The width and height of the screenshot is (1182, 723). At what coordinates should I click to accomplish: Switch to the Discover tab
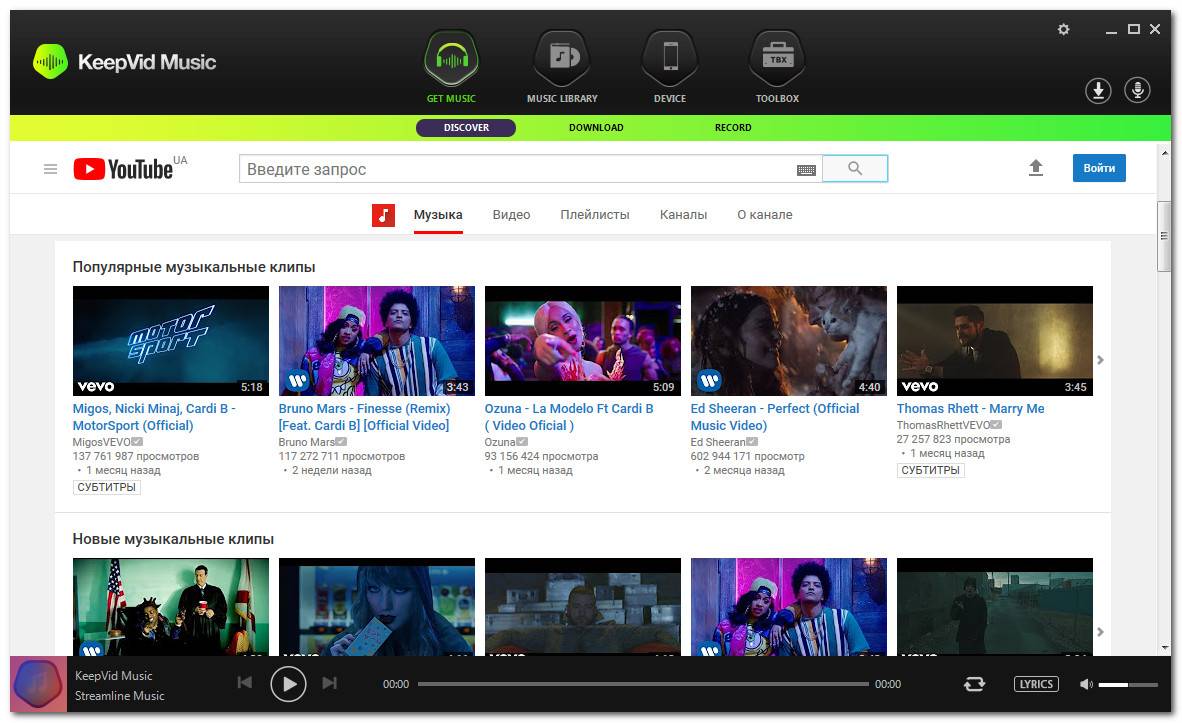click(x=466, y=127)
